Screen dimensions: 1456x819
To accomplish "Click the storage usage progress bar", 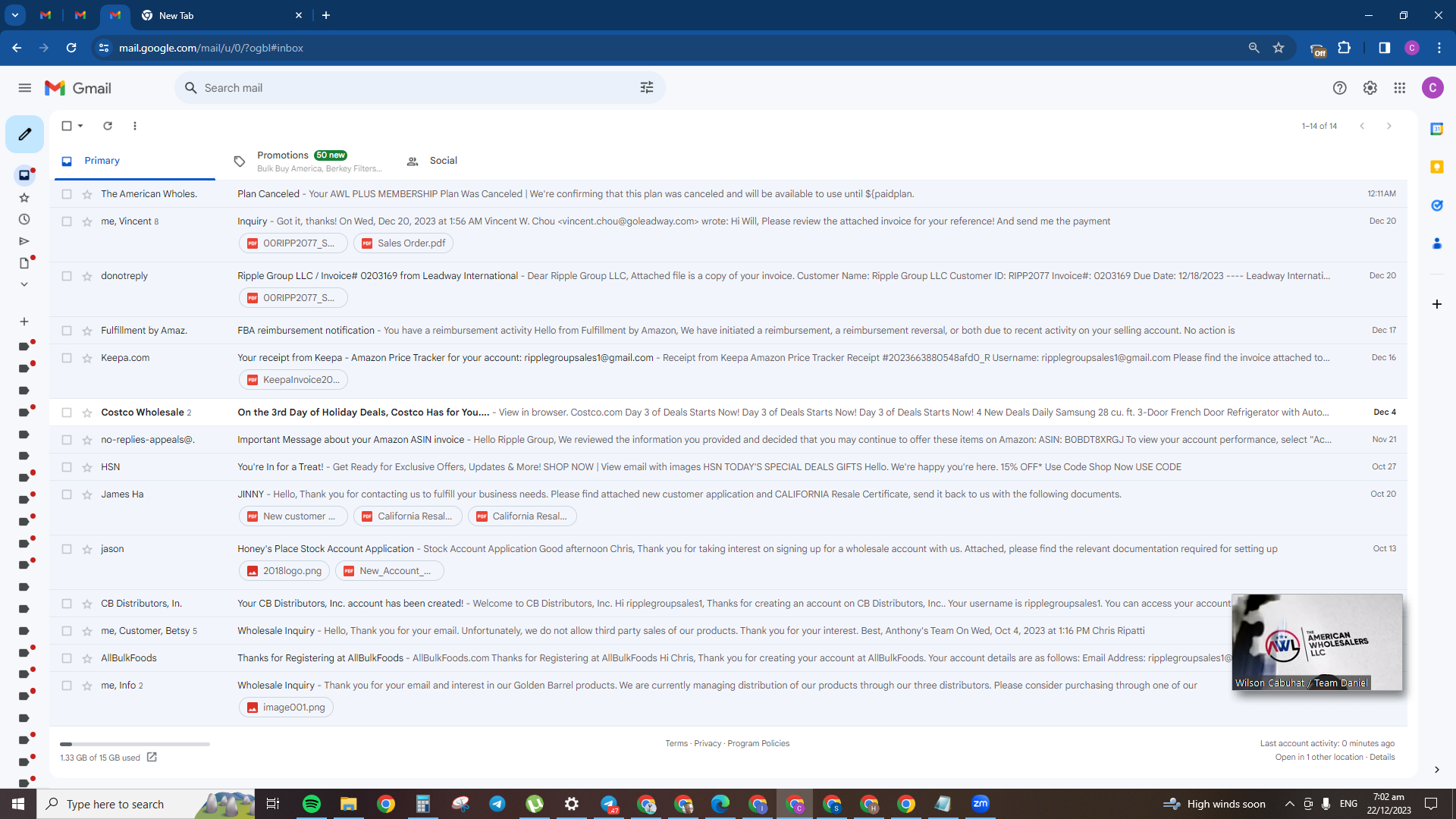I will (135, 744).
